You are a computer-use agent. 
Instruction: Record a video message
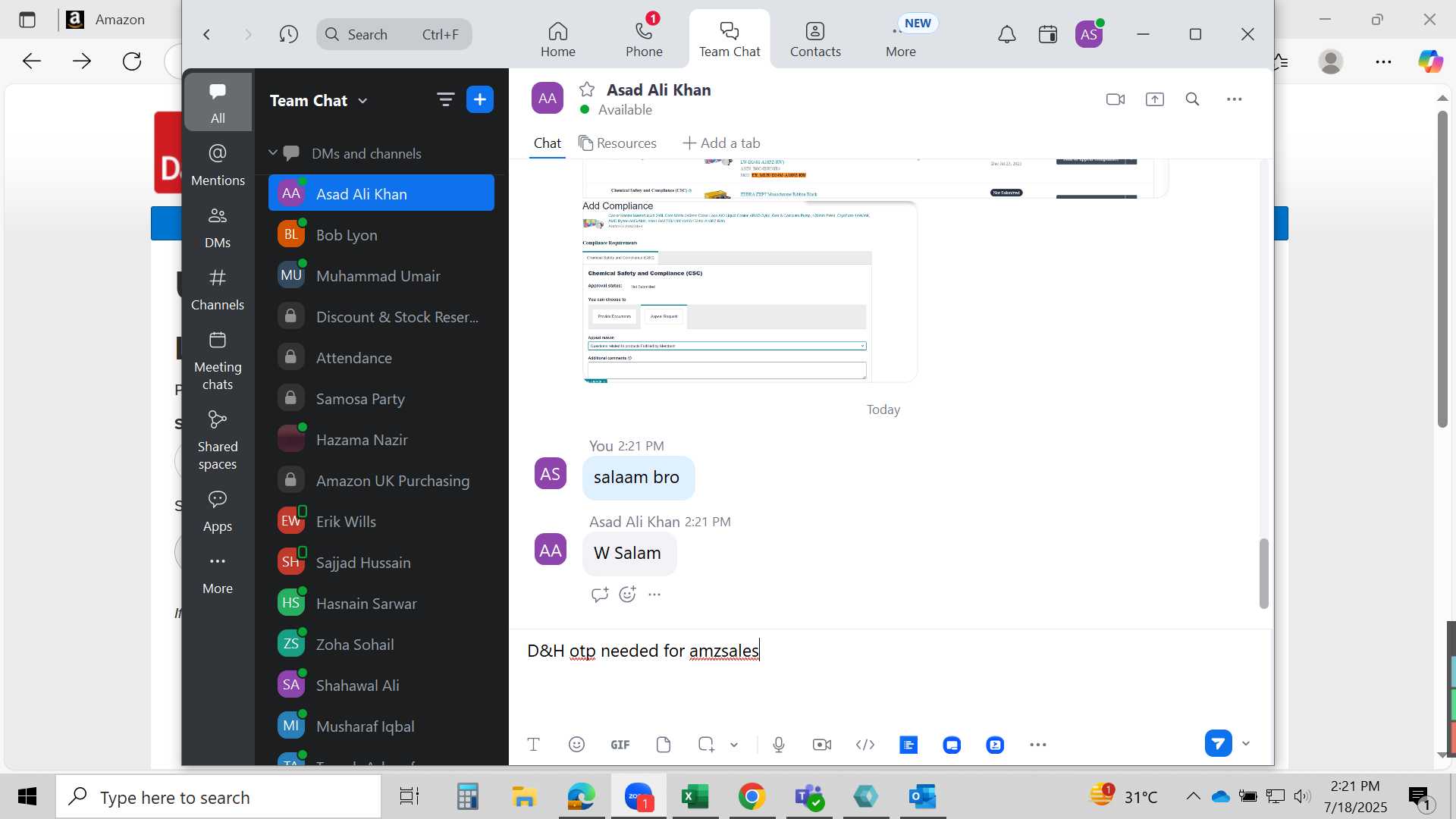(x=822, y=745)
